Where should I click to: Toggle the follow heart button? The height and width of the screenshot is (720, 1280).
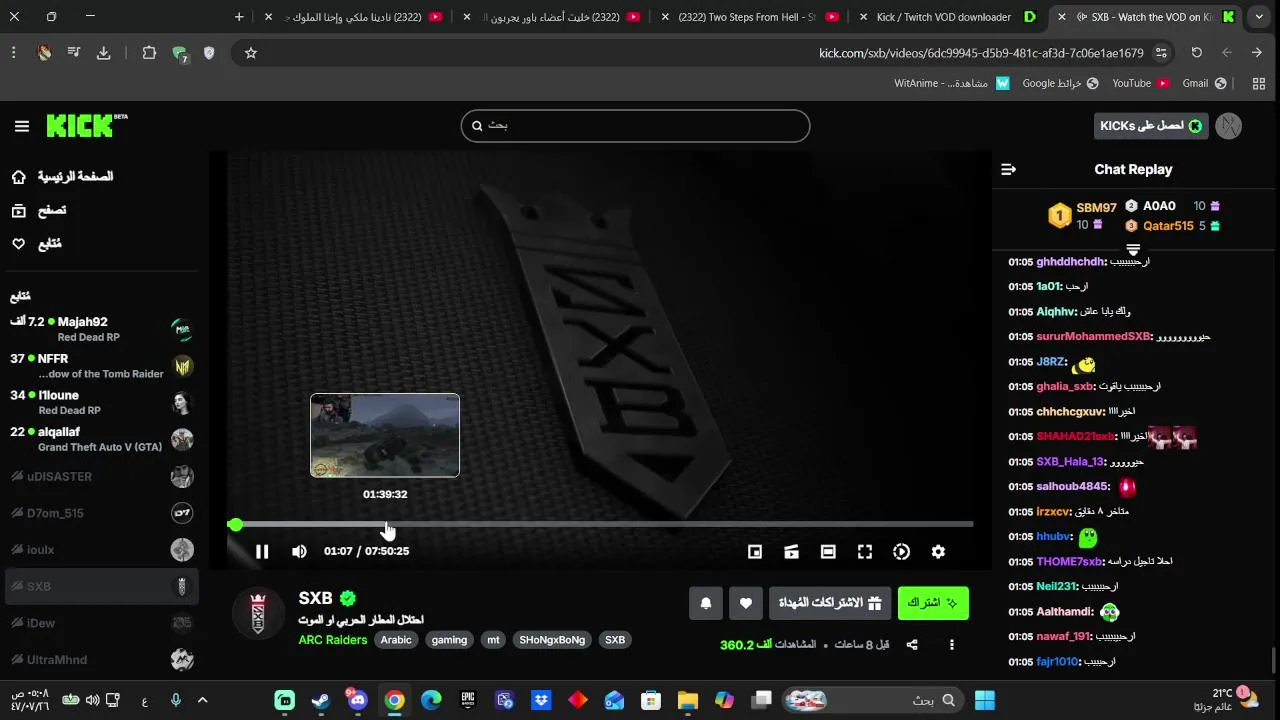(x=745, y=603)
